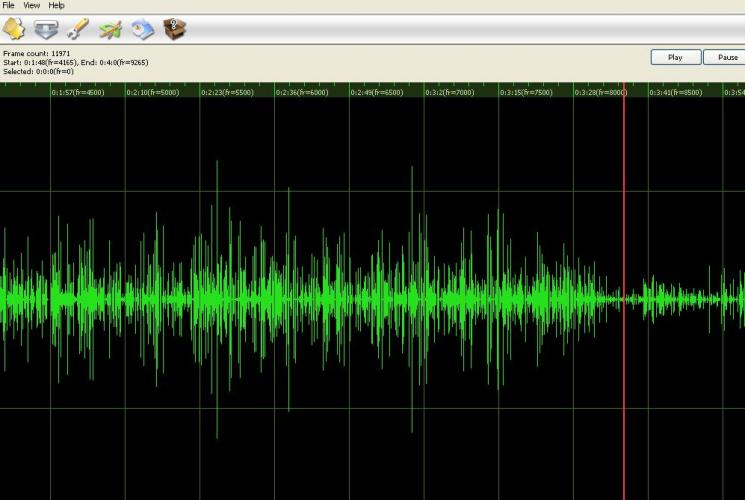Click the 0:3:15 (fr=7500) timeline marker

click(526, 93)
